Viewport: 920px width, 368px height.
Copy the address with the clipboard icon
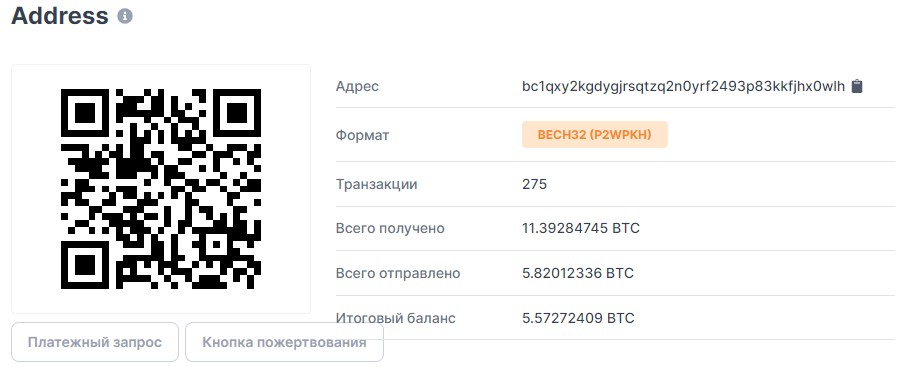click(x=857, y=86)
